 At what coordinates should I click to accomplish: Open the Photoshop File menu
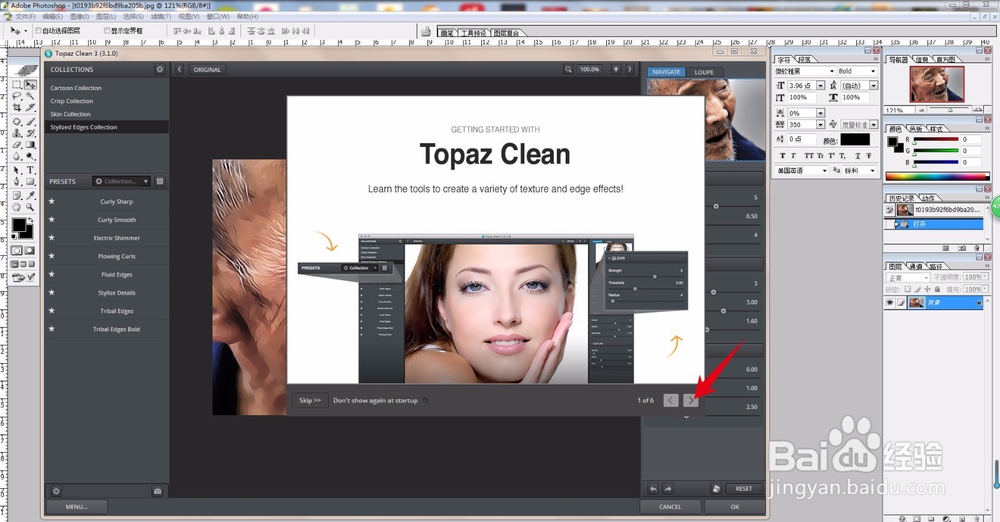coord(25,17)
